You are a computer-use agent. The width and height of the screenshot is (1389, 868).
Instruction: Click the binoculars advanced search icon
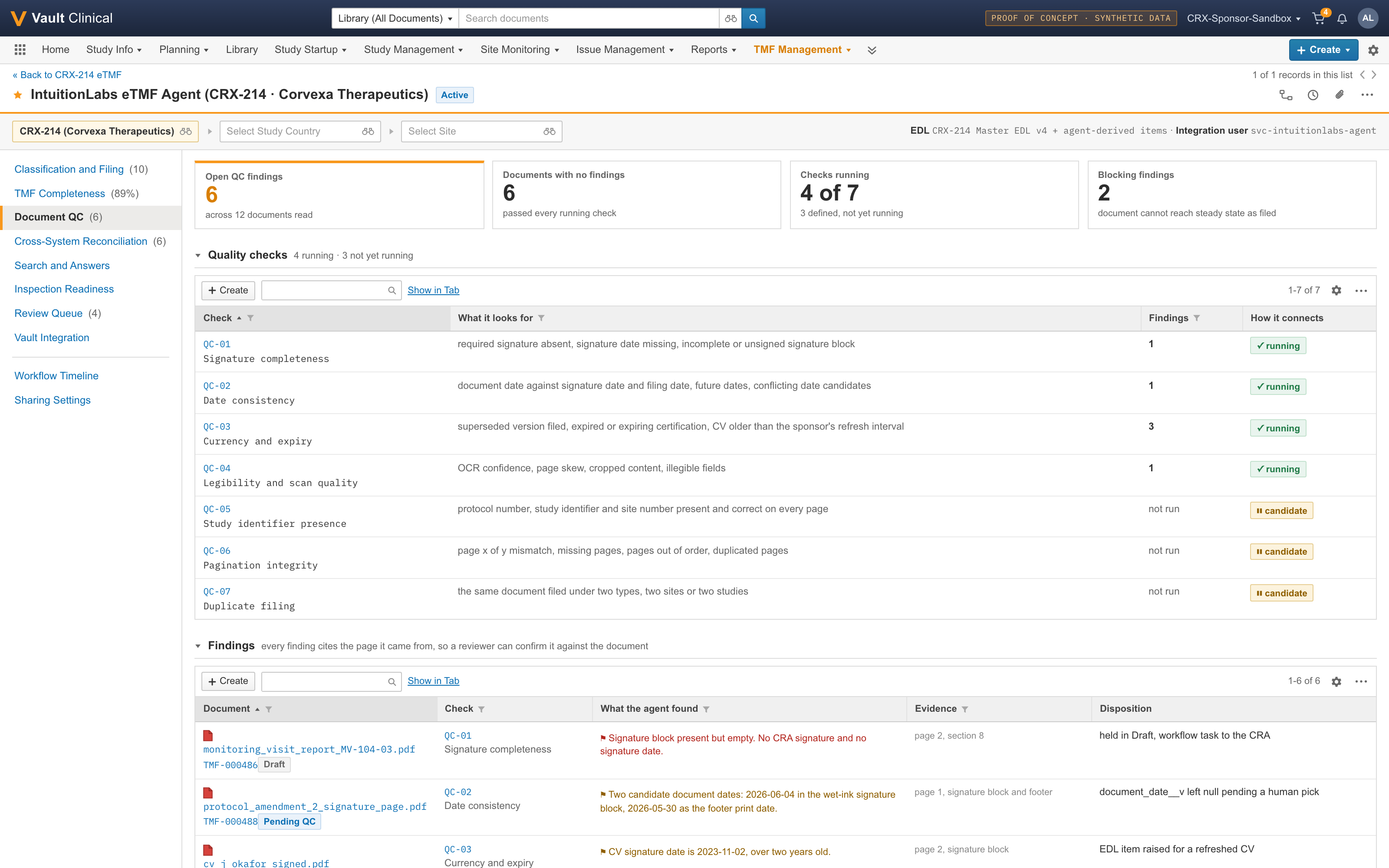click(x=730, y=18)
